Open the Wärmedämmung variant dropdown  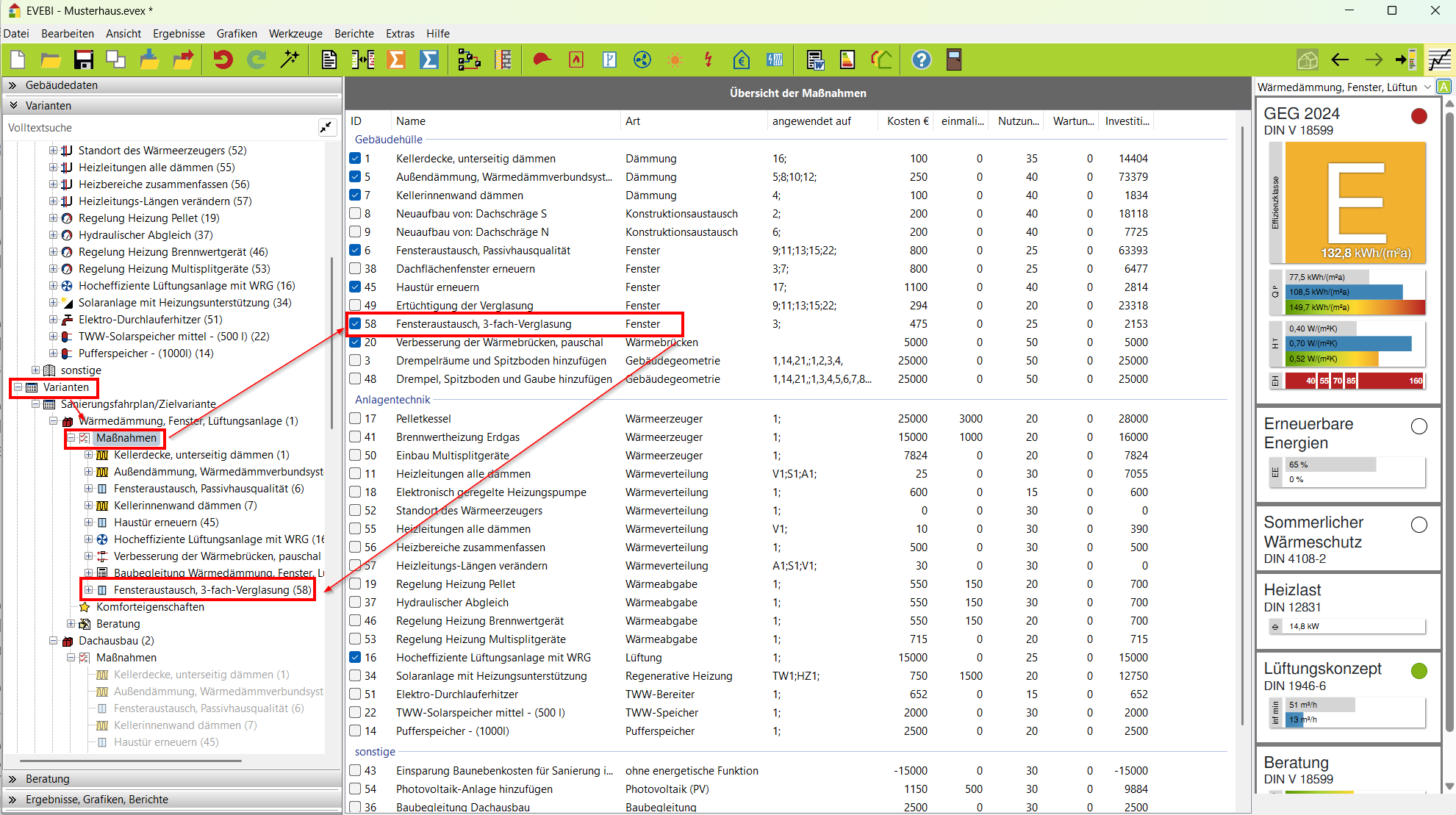pyautogui.click(x=1427, y=87)
